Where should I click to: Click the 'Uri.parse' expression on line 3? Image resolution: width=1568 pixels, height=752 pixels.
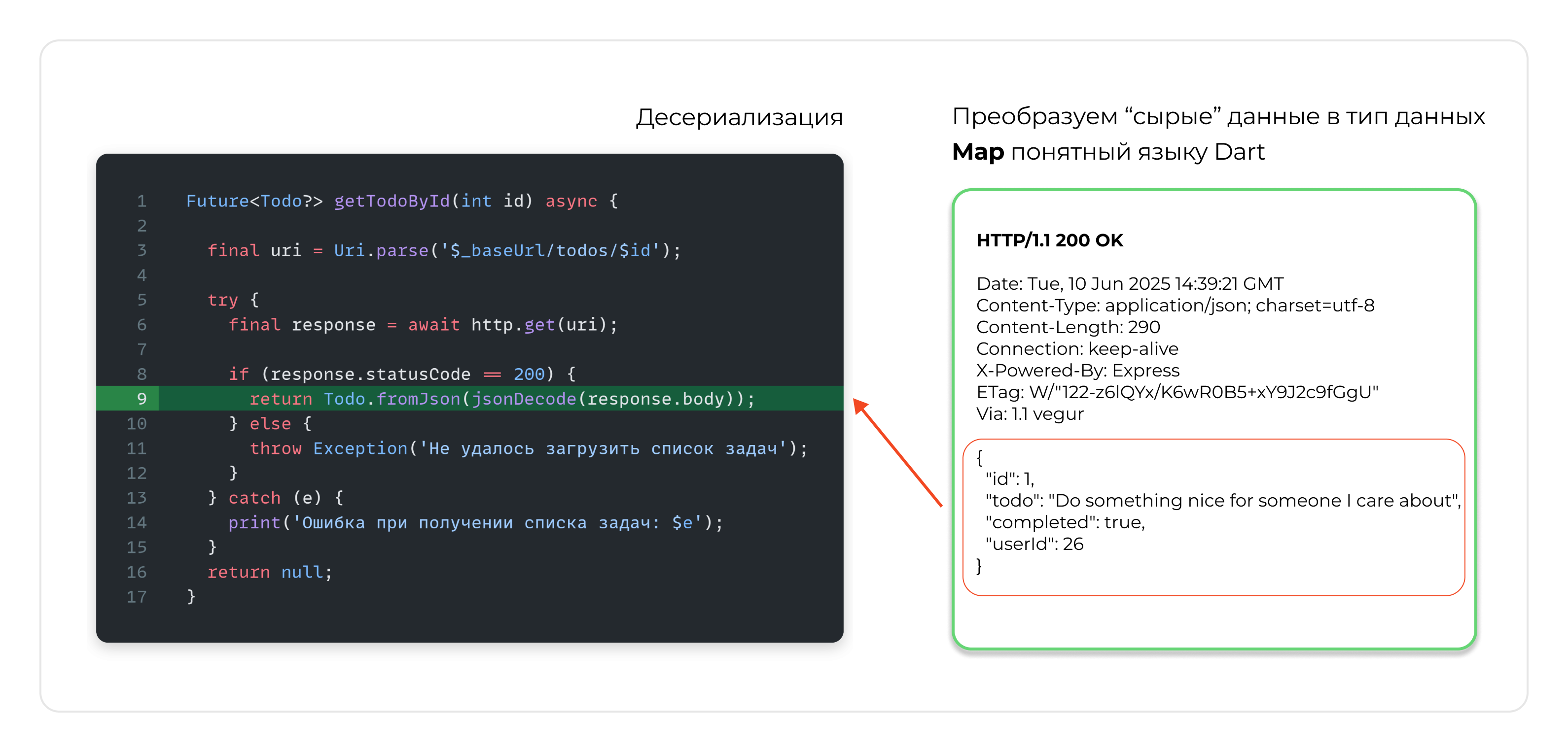pyautogui.click(x=381, y=250)
